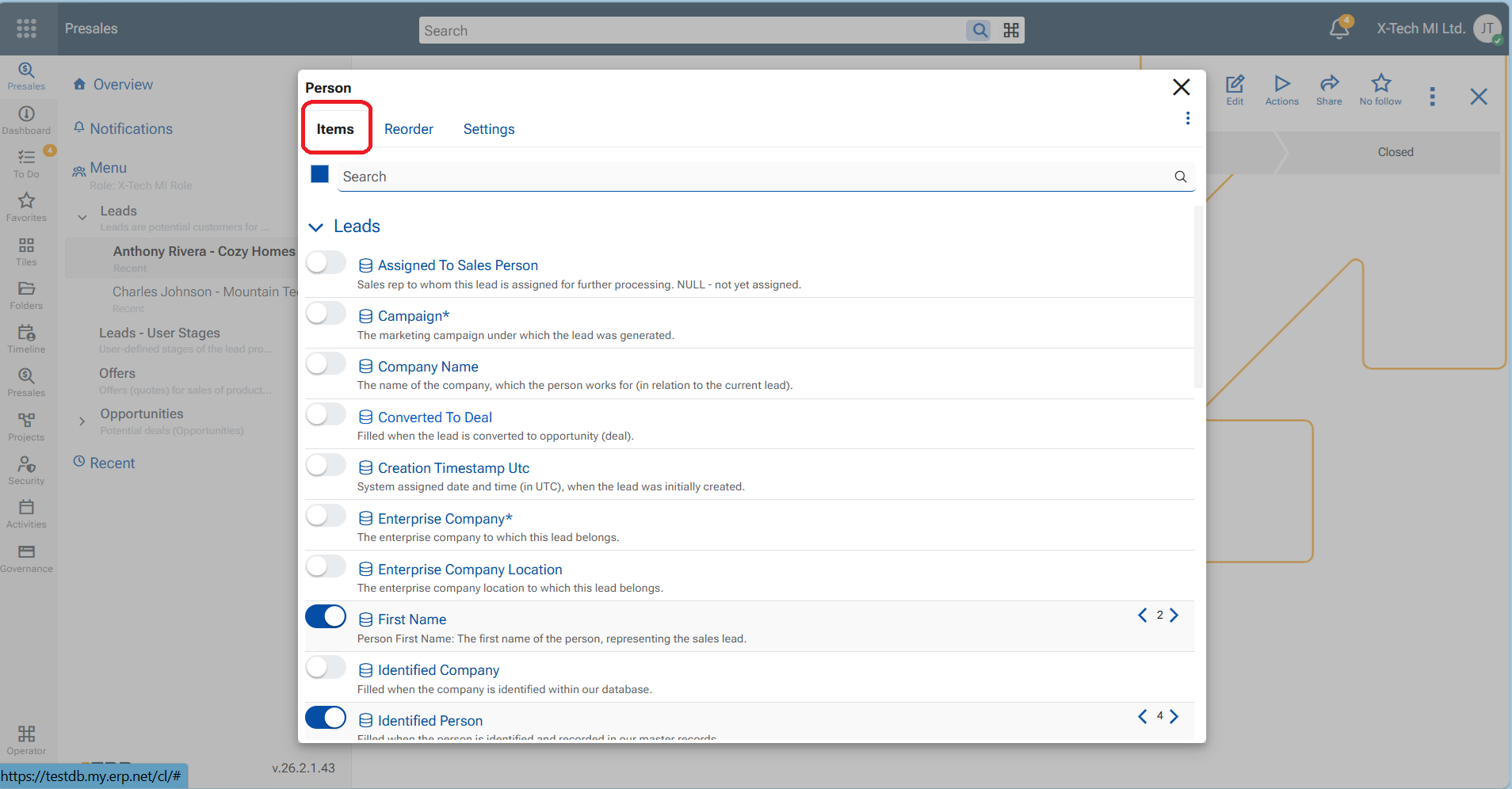Open the To Do sidebar icon
The width and height of the screenshot is (1512, 789).
pos(26,164)
